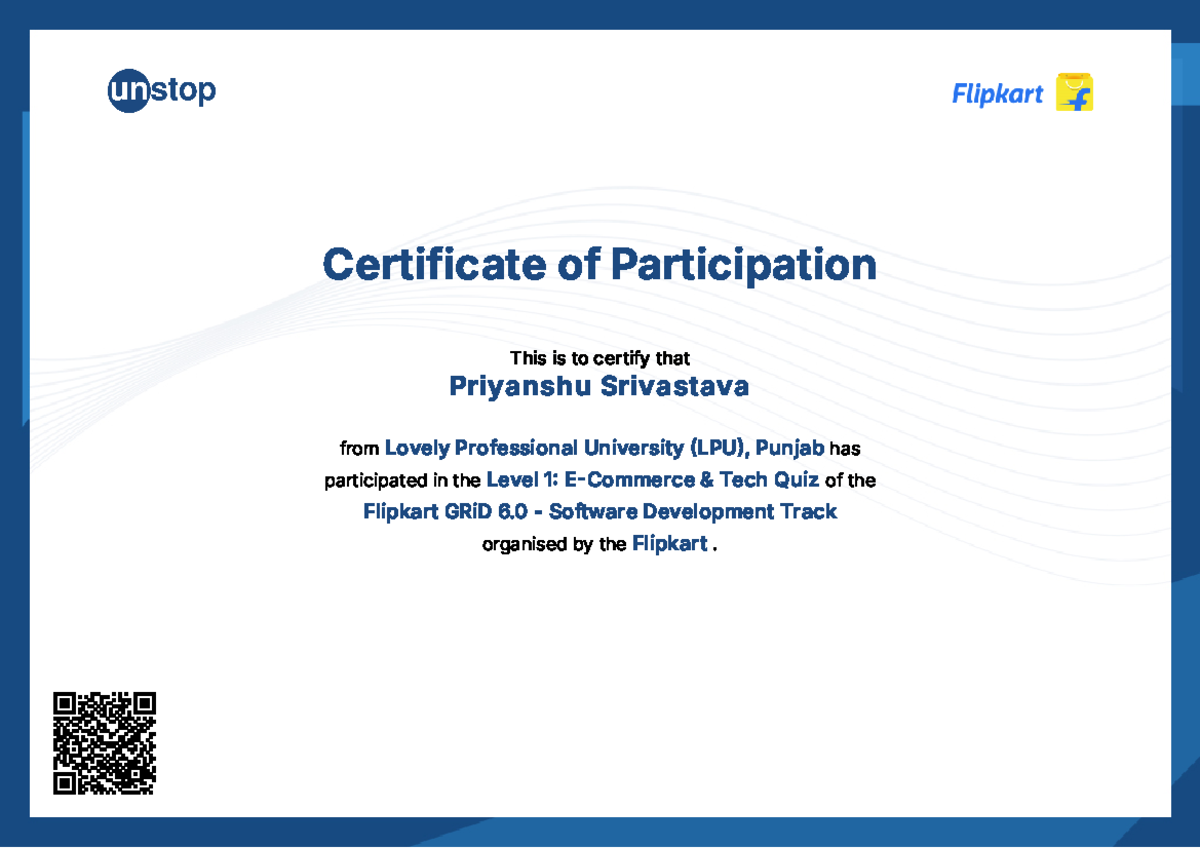Viewport: 1200px width, 848px height.
Task: Click the word 'Punjab'
Action: pos(790,448)
